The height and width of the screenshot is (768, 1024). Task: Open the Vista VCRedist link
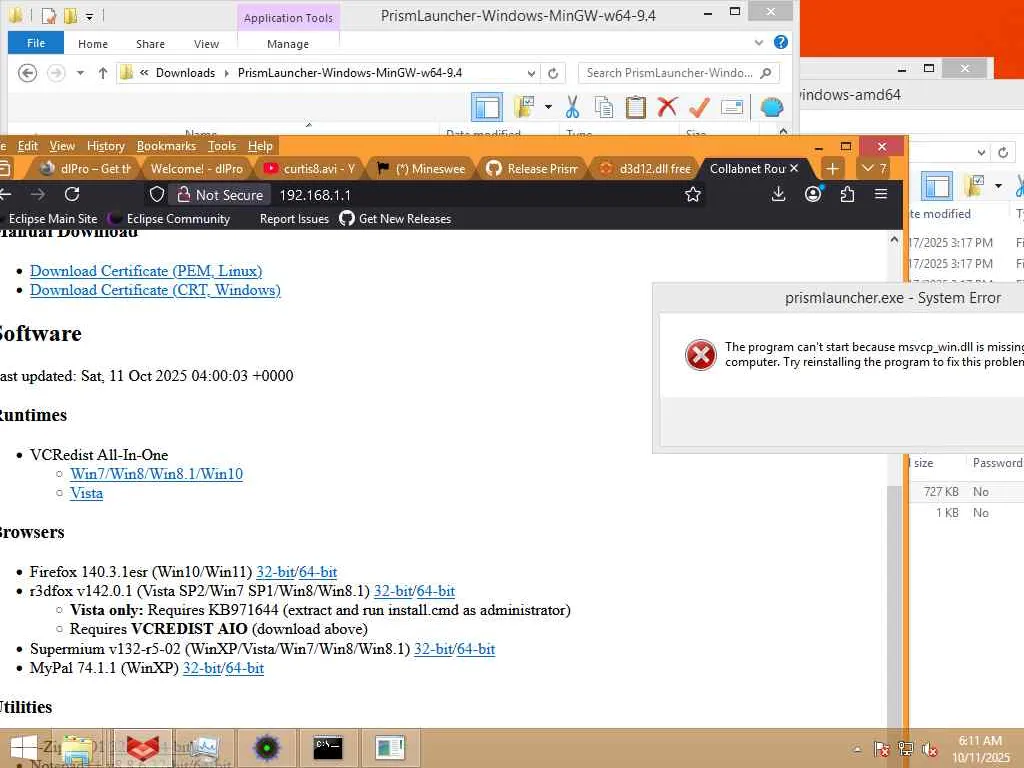[x=86, y=493]
